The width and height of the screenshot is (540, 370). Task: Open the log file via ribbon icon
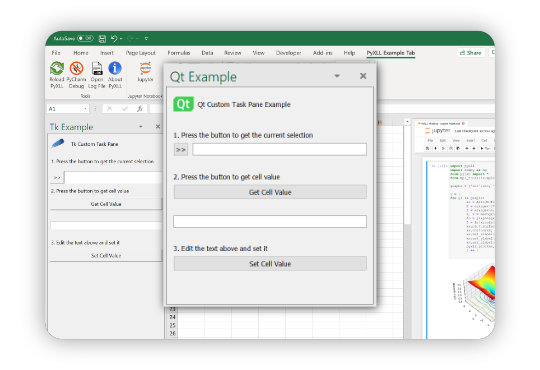pyautogui.click(x=97, y=69)
